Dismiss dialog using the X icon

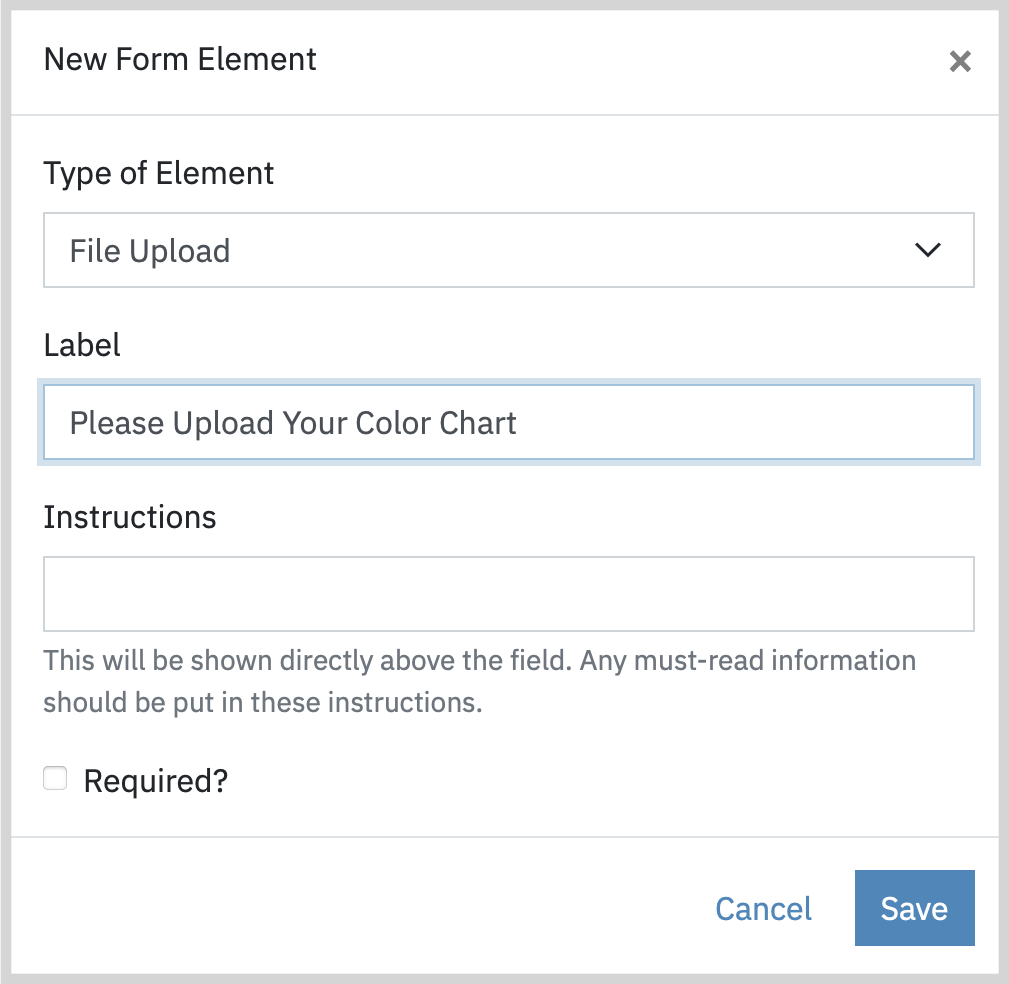point(959,62)
